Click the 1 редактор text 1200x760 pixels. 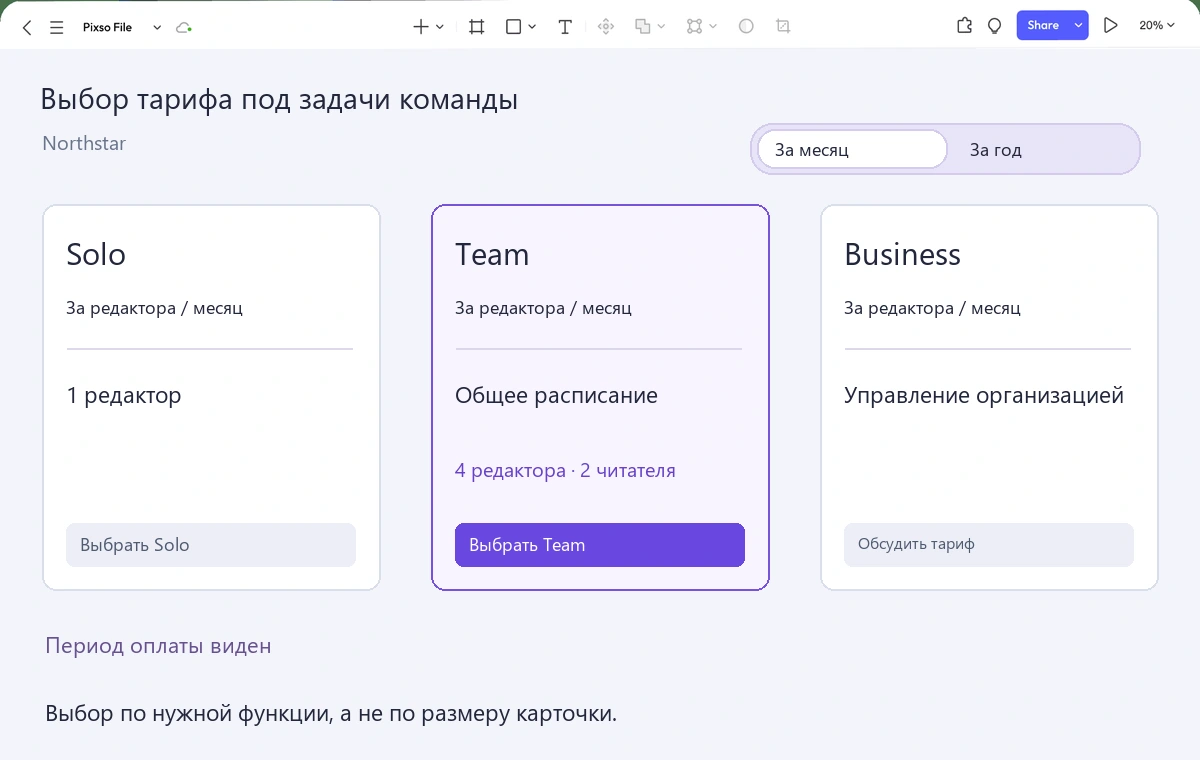(124, 396)
